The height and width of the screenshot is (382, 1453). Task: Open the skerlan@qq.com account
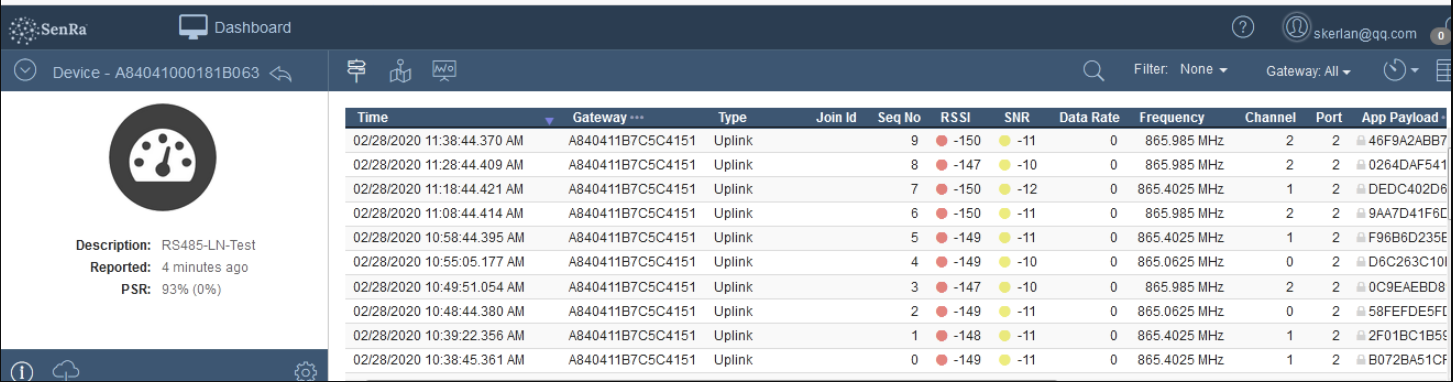(x=1366, y=33)
